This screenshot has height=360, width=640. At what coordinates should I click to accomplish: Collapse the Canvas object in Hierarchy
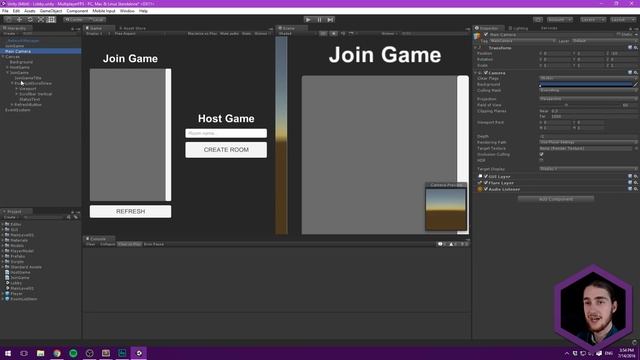3,57
